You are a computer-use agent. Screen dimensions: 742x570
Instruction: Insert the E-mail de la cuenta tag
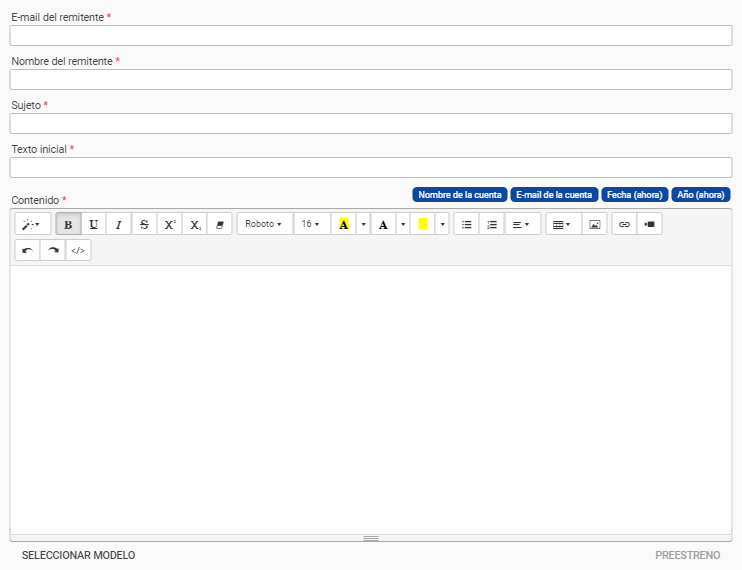[554, 194]
